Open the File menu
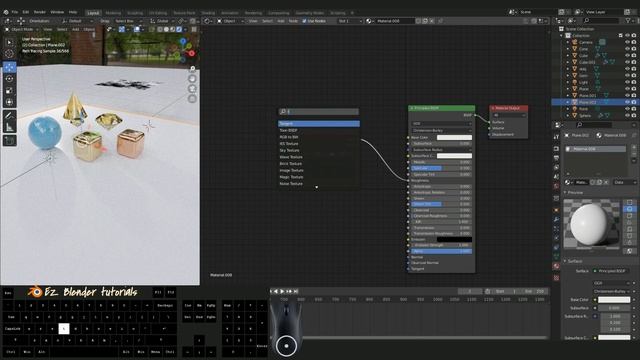640x360 pixels. (x=15, y=12)
